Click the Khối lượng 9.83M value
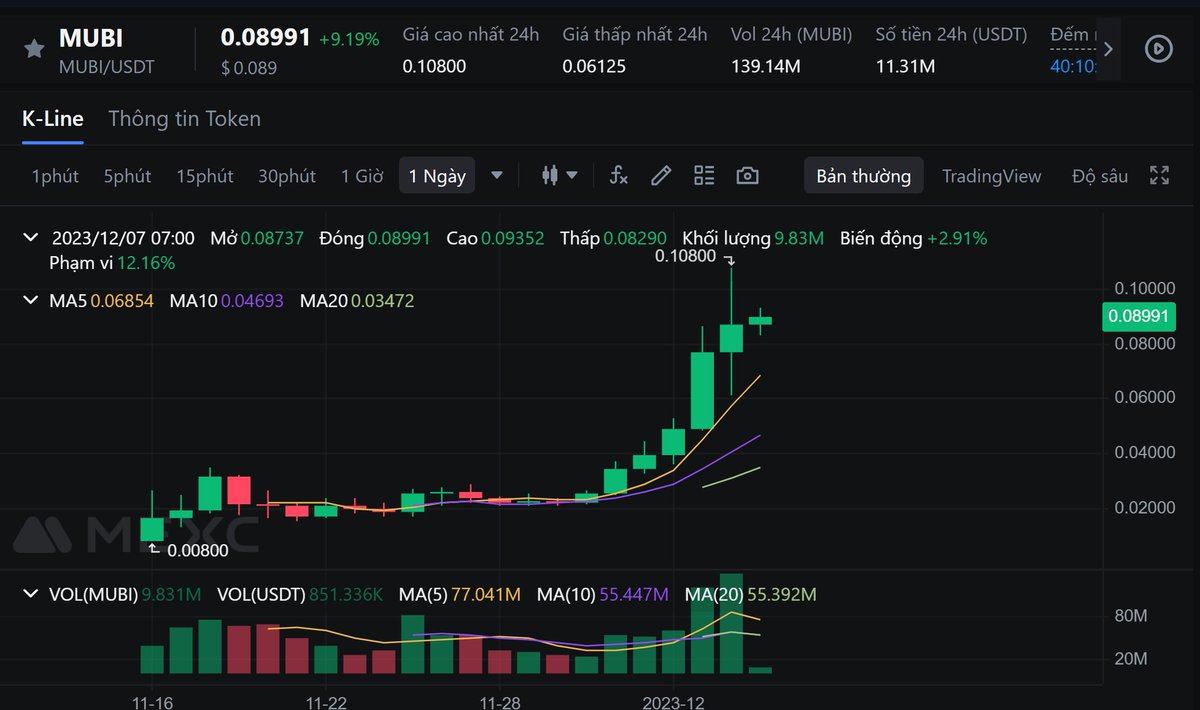This screenshot has width=1200, height=710. click(x=799, y=238)
